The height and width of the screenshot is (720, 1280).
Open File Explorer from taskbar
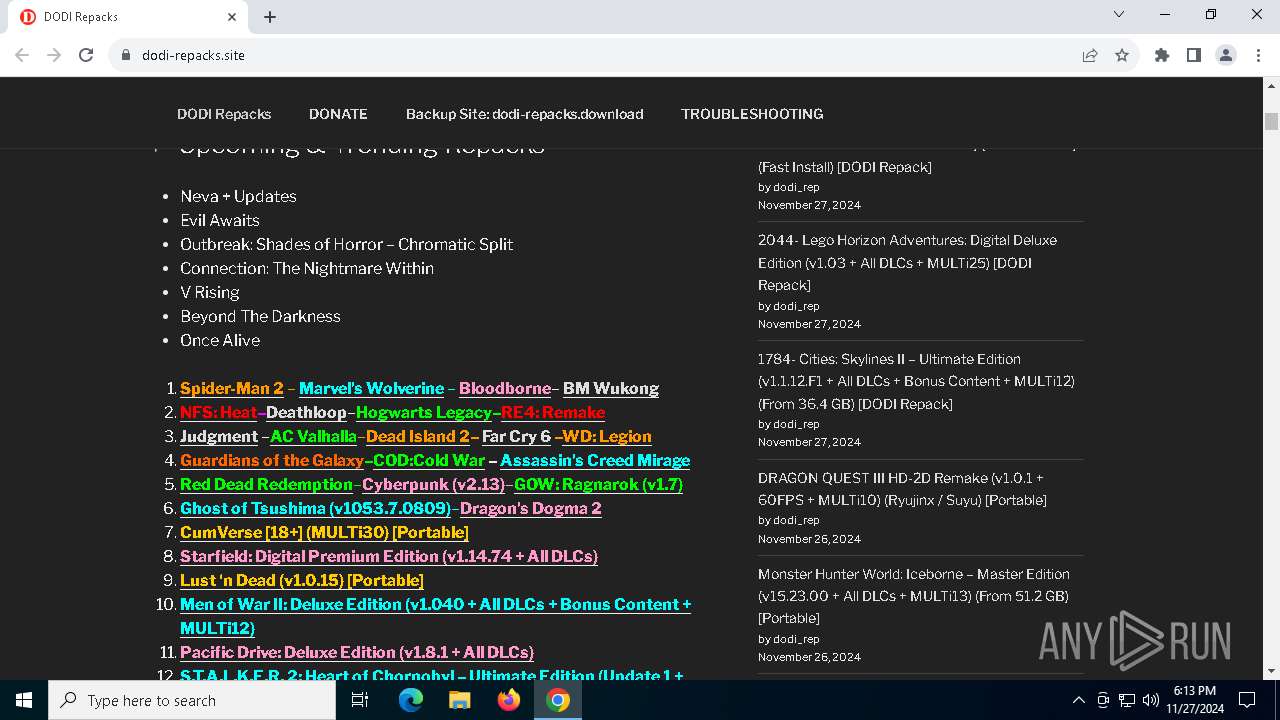[460, 700]
